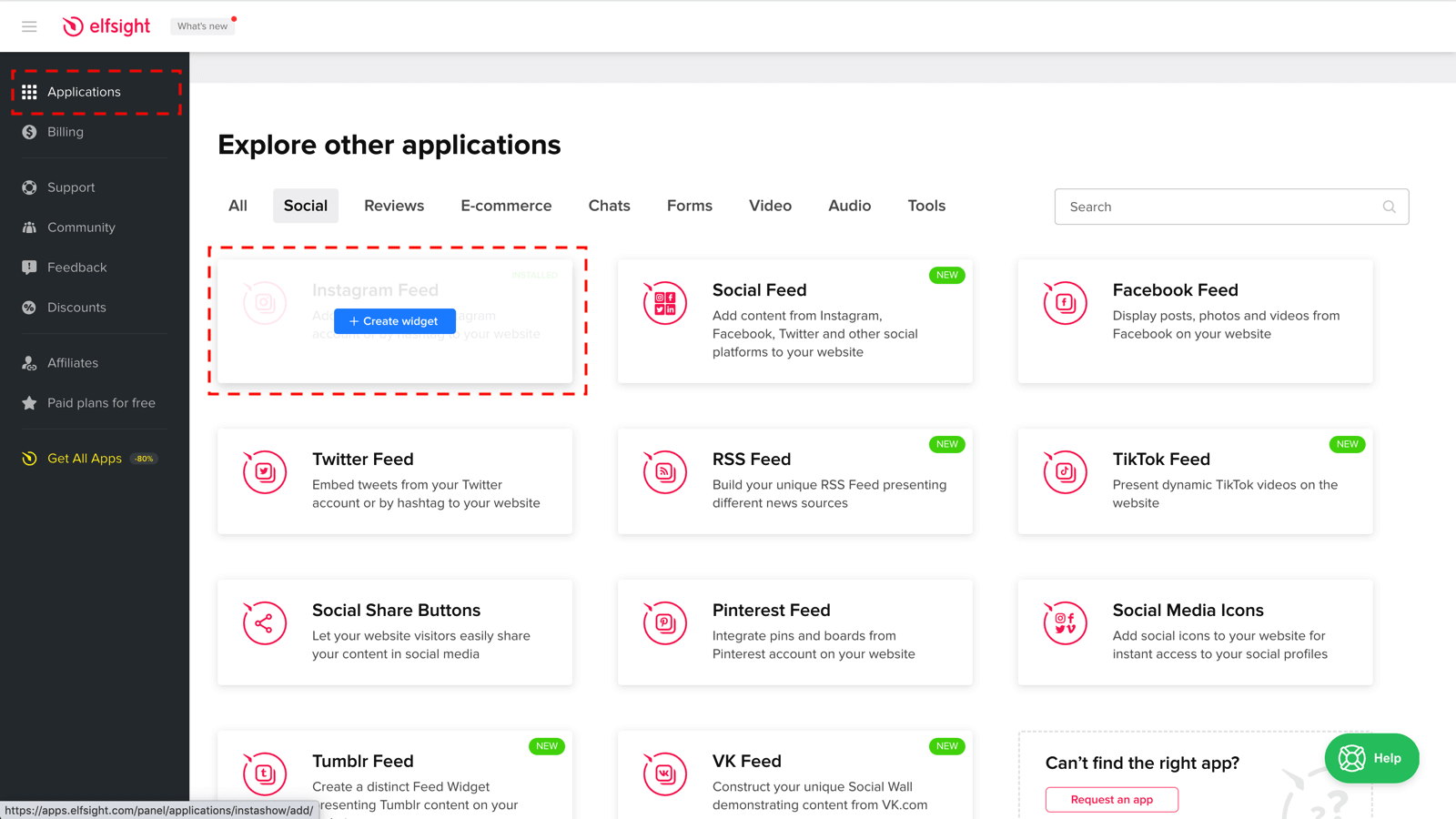Open the Video category tab

point(770,206)
